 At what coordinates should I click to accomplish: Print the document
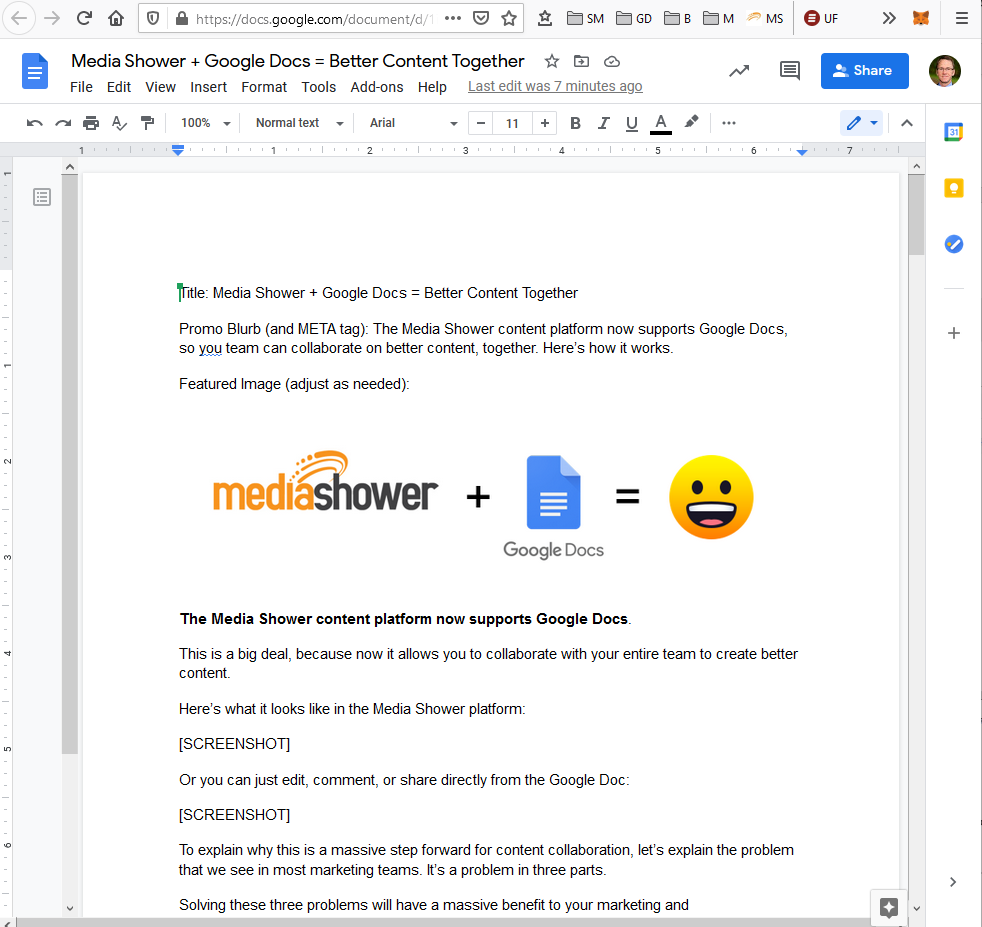tap(91, 123)
